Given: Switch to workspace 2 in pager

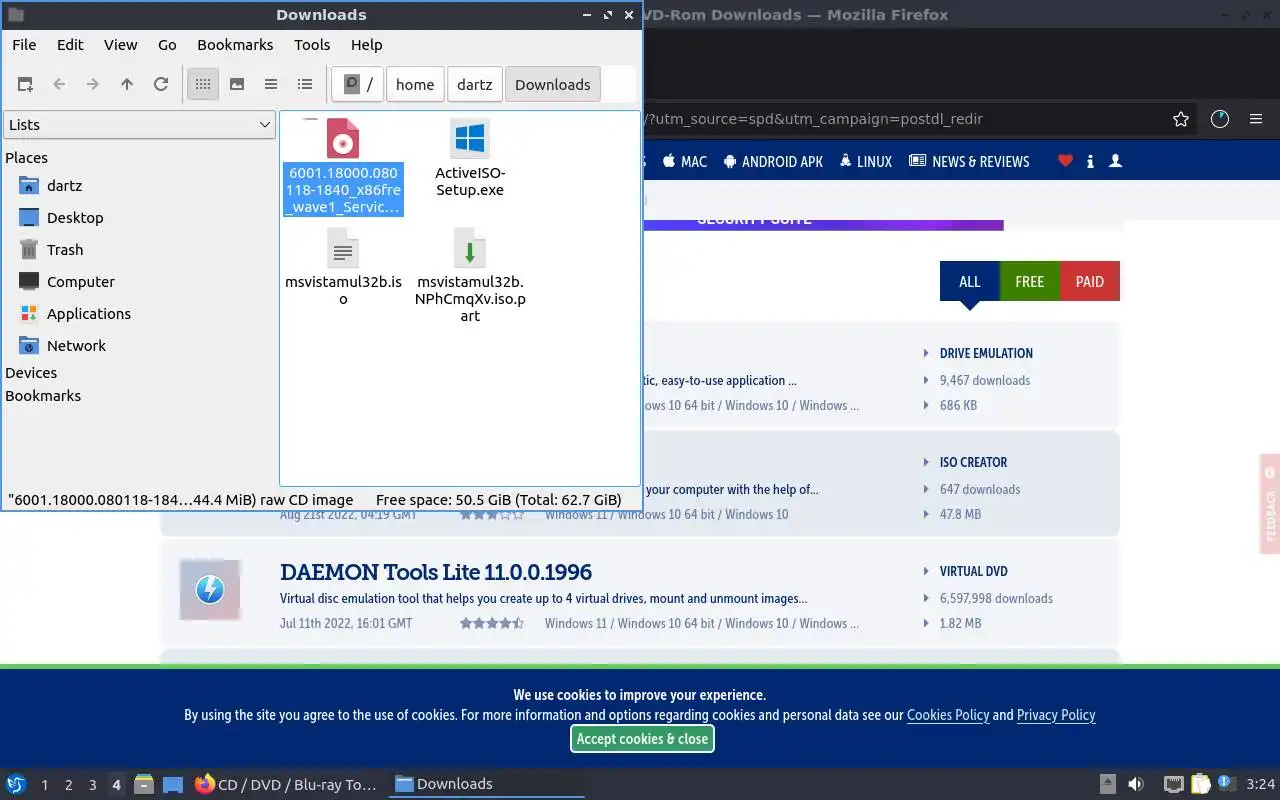Looking at the screenshot, I should pyautogui.click(x=69, y=785).
